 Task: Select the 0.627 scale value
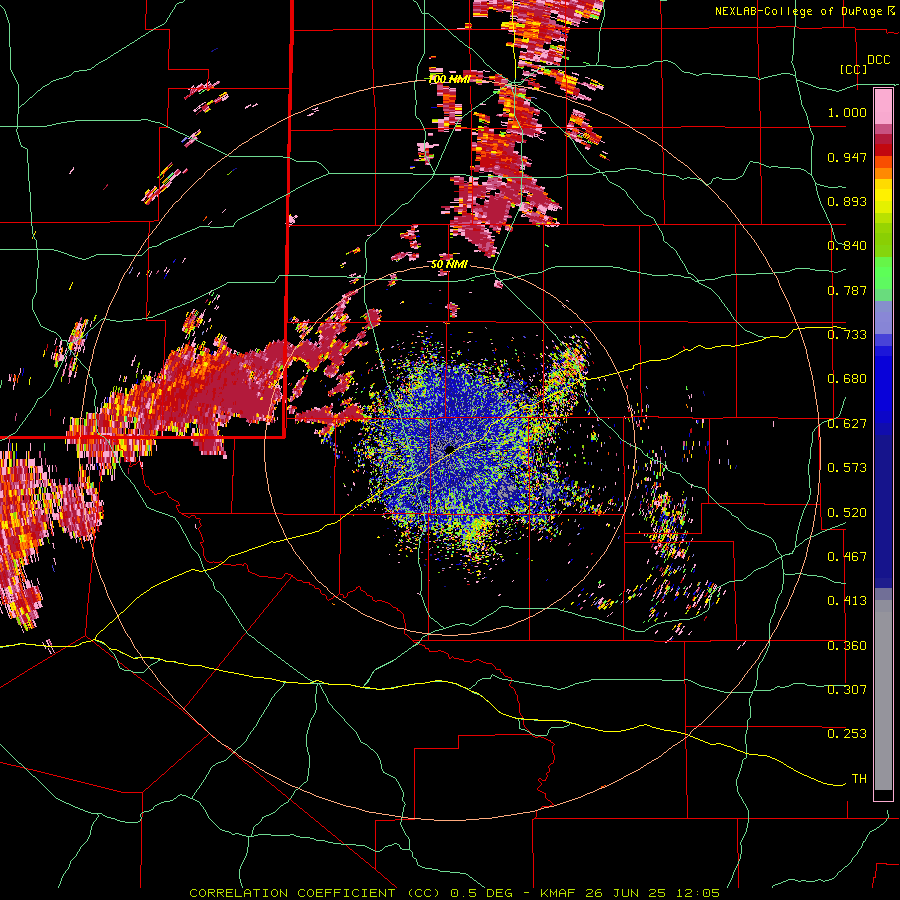pyautogui.click(x=847, y=424)
